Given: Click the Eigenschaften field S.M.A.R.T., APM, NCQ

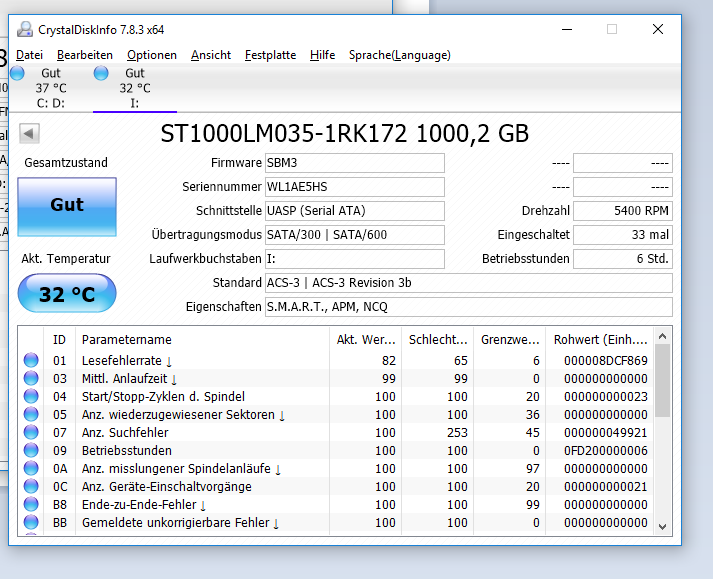Looking at the screenshot, I should point(469,307).
